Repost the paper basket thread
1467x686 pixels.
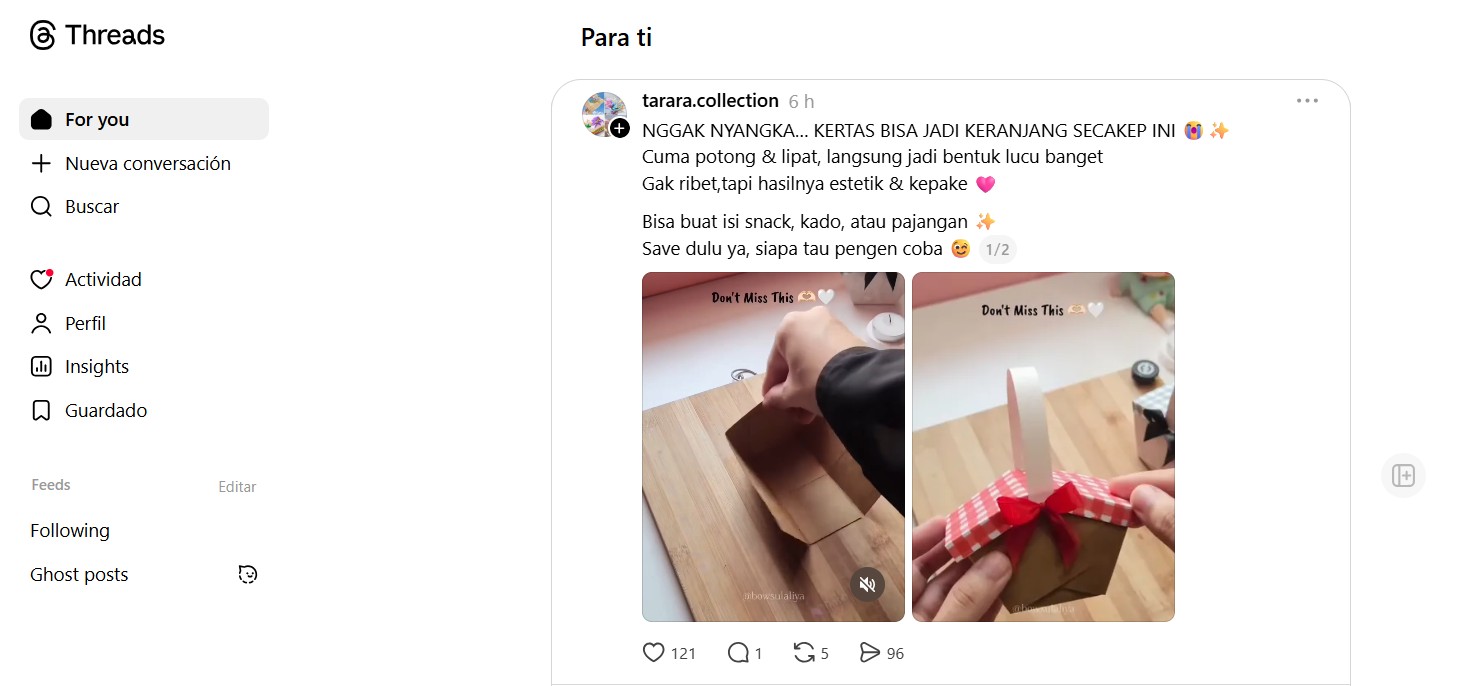click(x=804, y=653)
